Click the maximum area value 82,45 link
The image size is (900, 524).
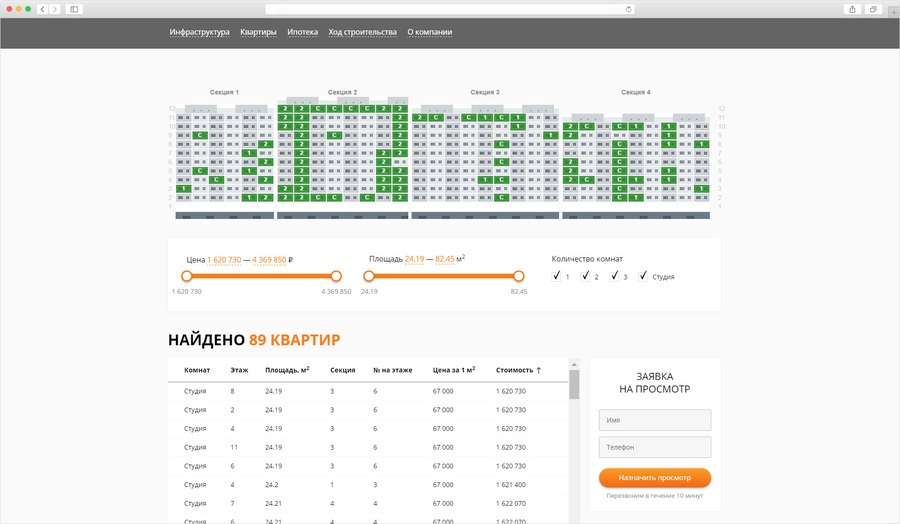[444, 259]
